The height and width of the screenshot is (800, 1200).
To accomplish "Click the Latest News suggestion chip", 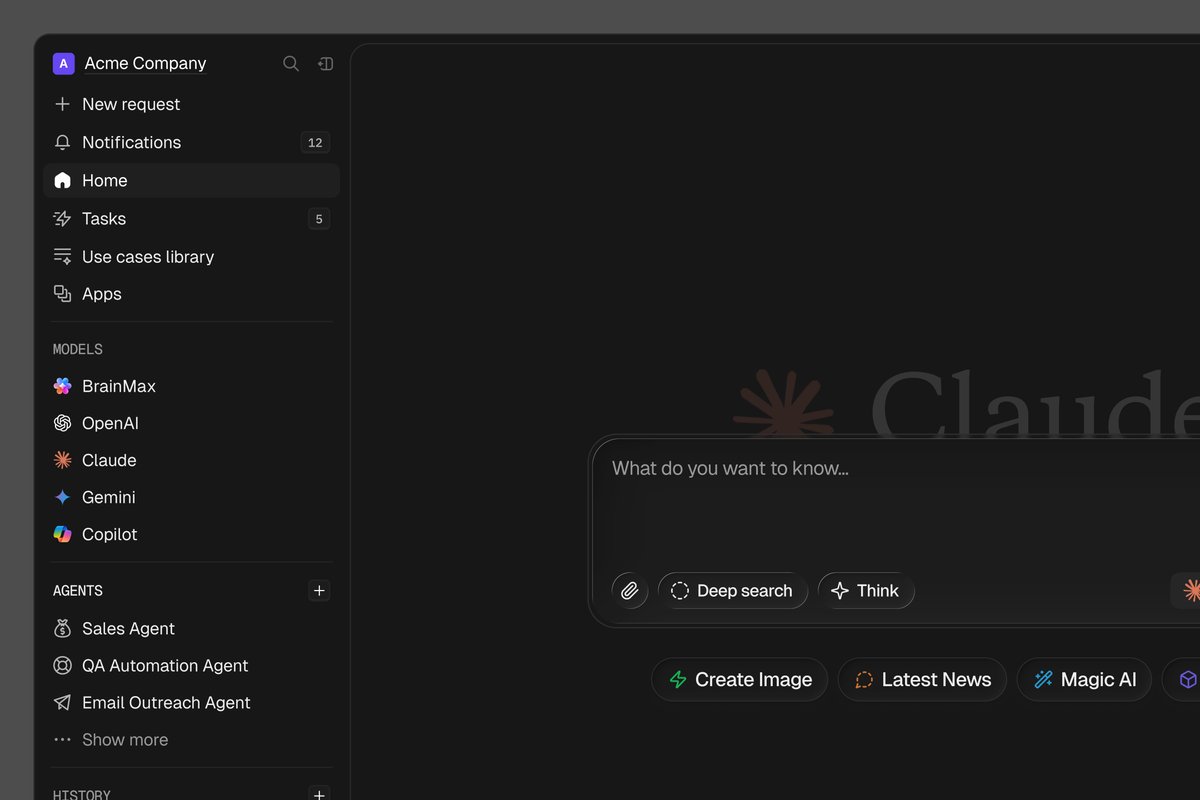I will [922, 680].
